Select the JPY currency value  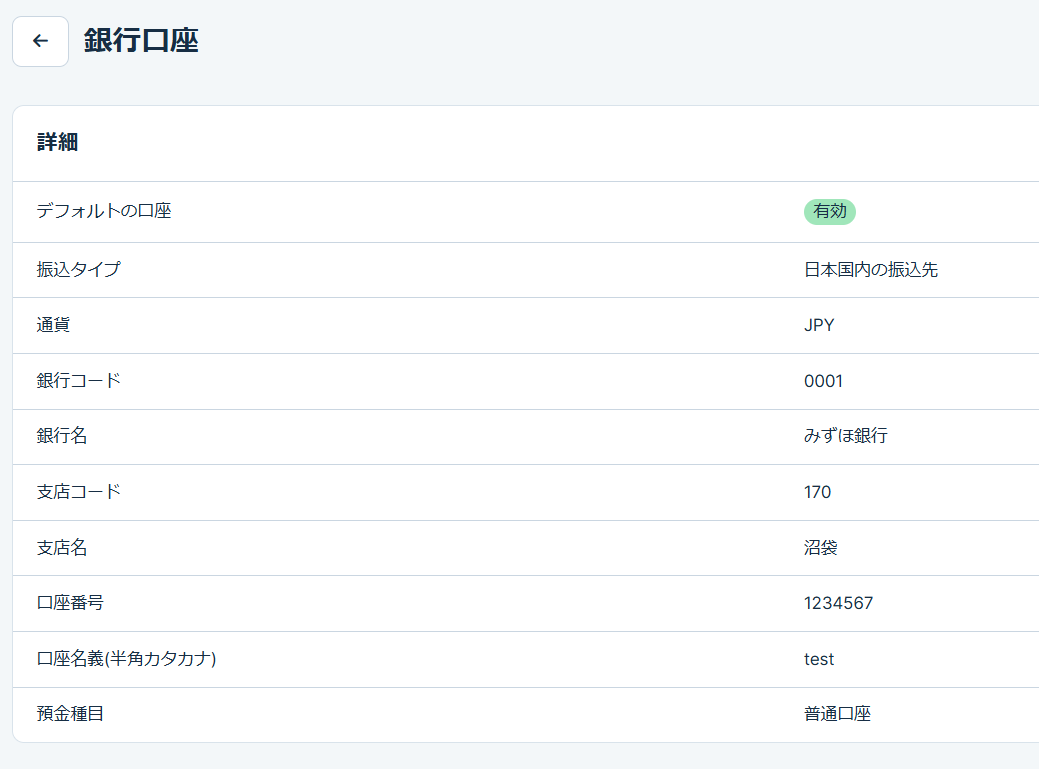tap(818, 325)
